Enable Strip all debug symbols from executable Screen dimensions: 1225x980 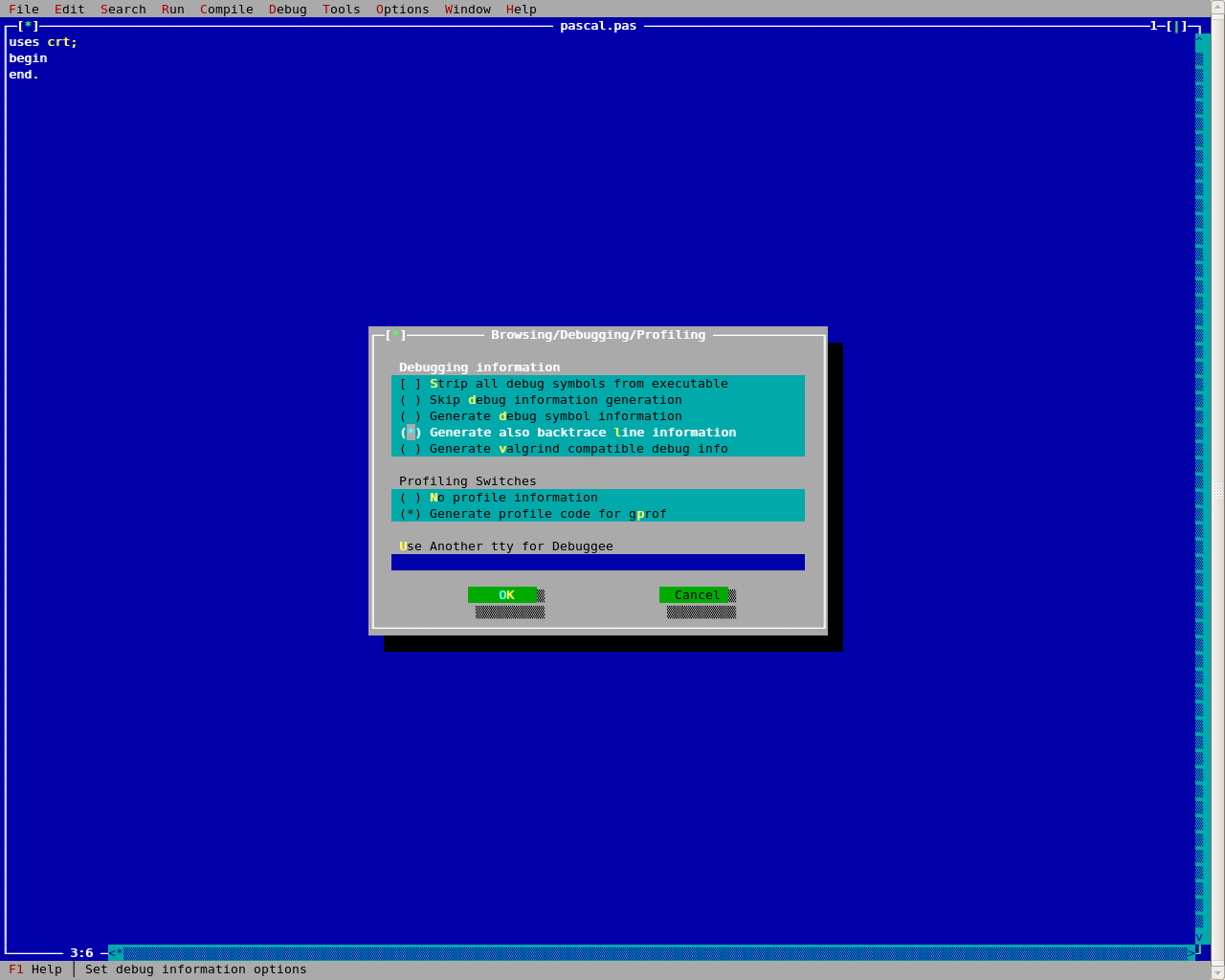(411, 384)
